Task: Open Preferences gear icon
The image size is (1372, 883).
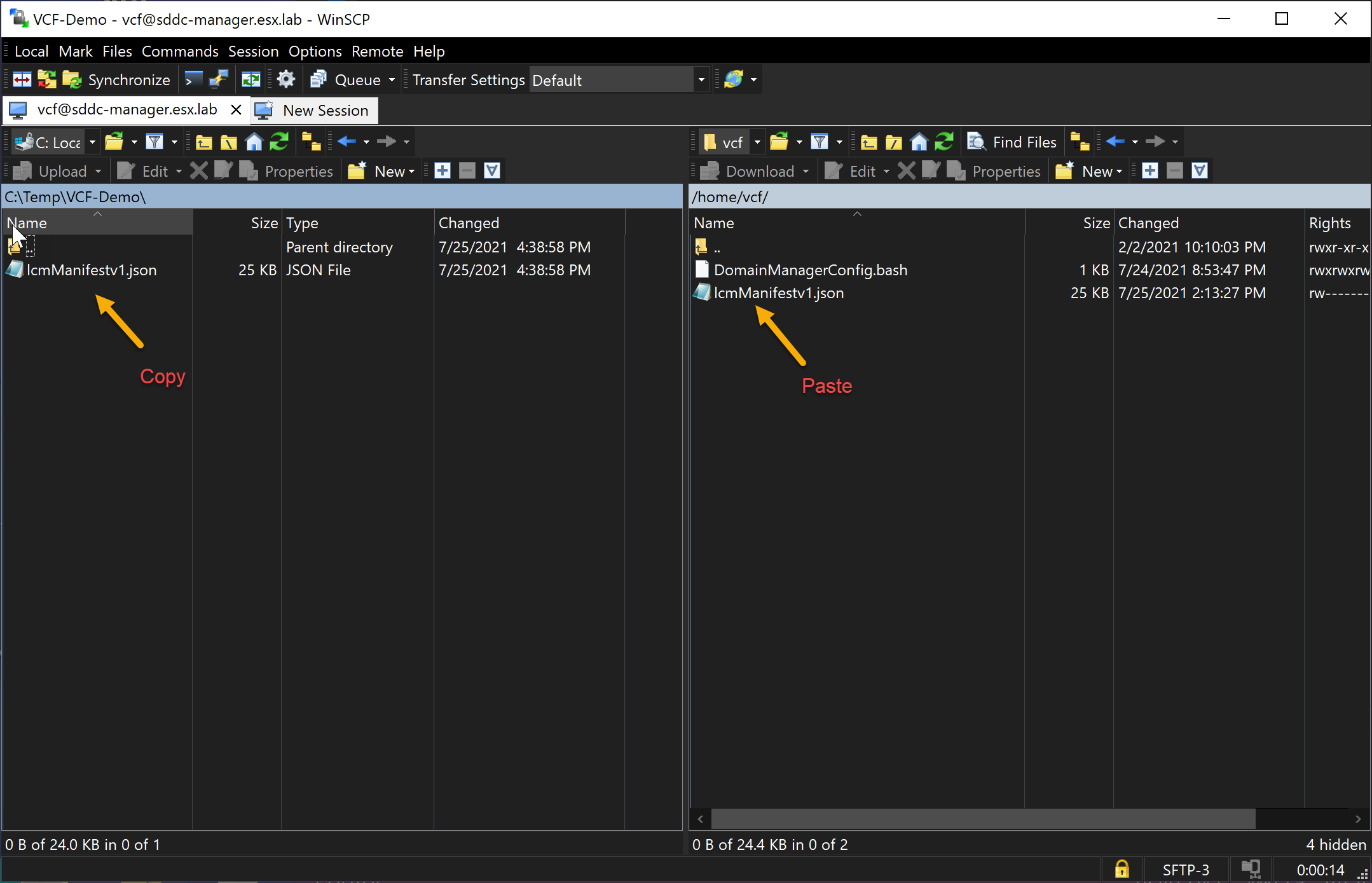Action: coord(286,79)
